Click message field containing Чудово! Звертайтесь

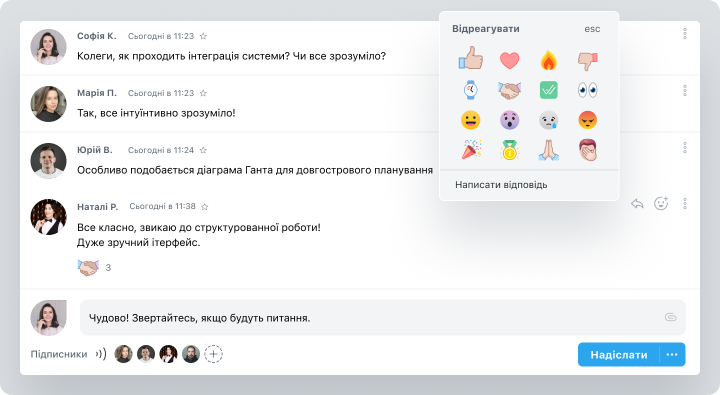point(382,317)
